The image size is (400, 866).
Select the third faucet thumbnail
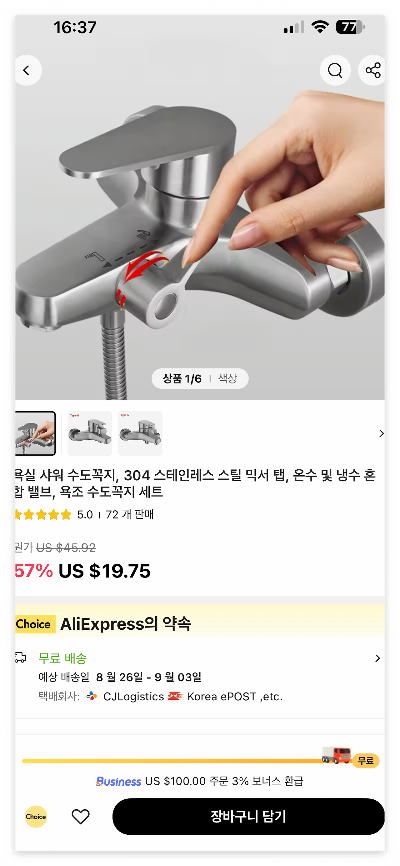click(x=140, y=434)
